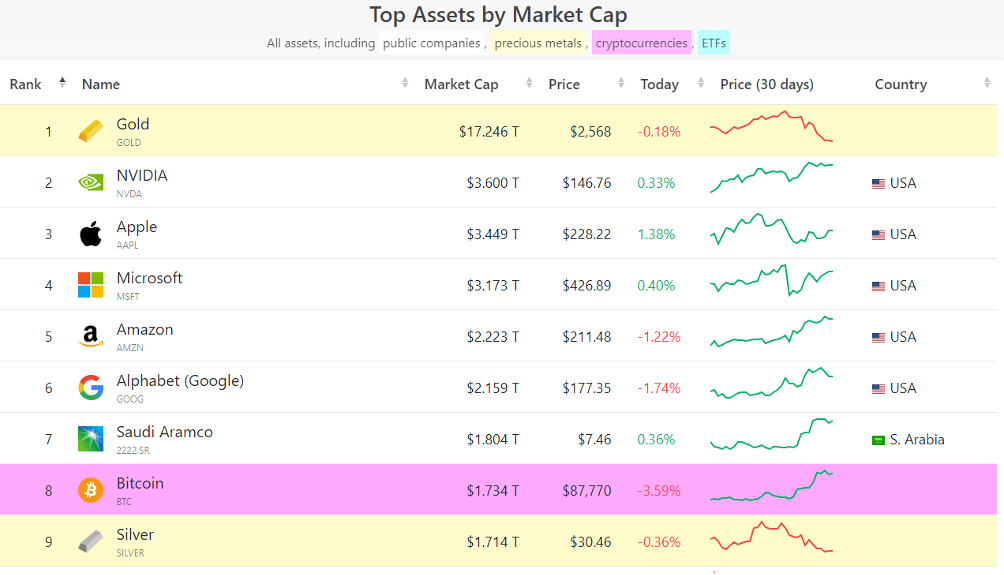
Task: Toggle the ETFs filter tag
Action: 714,43
